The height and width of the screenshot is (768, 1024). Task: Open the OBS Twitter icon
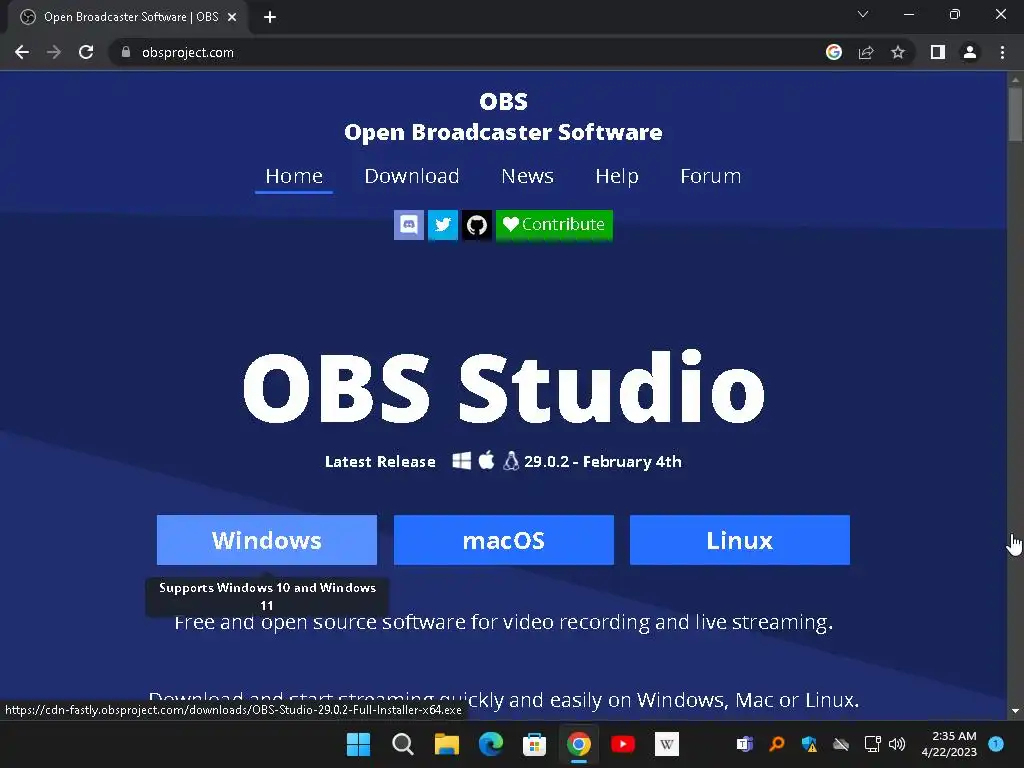[x=443, y=225]
